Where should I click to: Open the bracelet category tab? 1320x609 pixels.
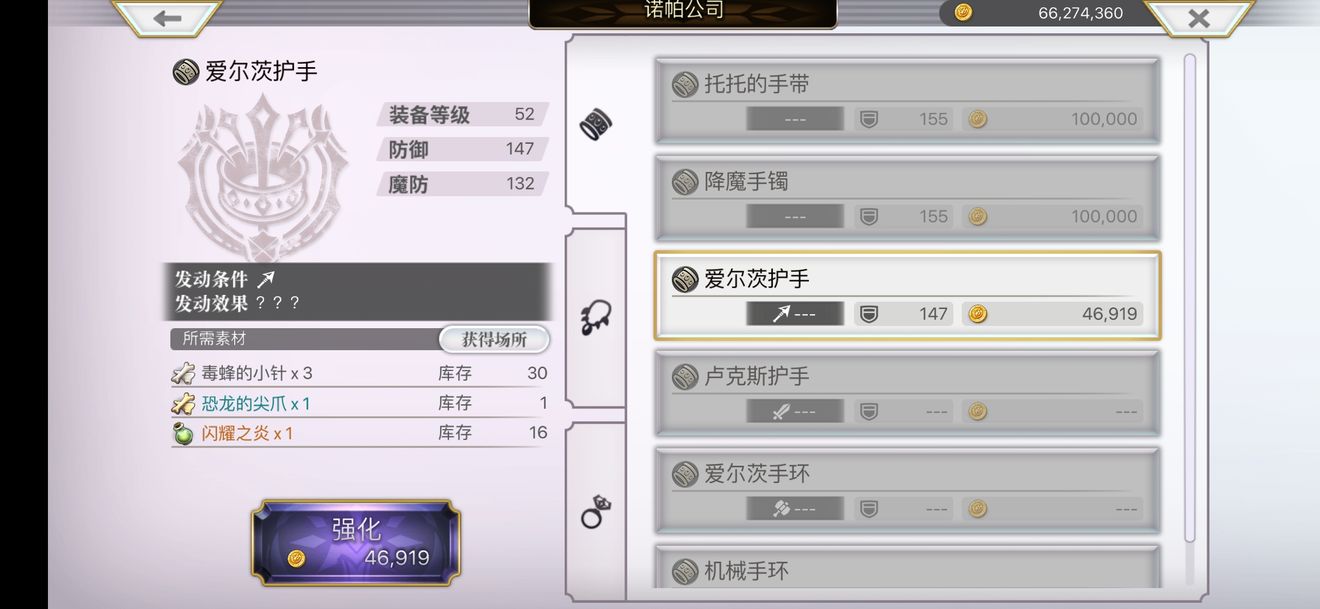click(596, 125)
